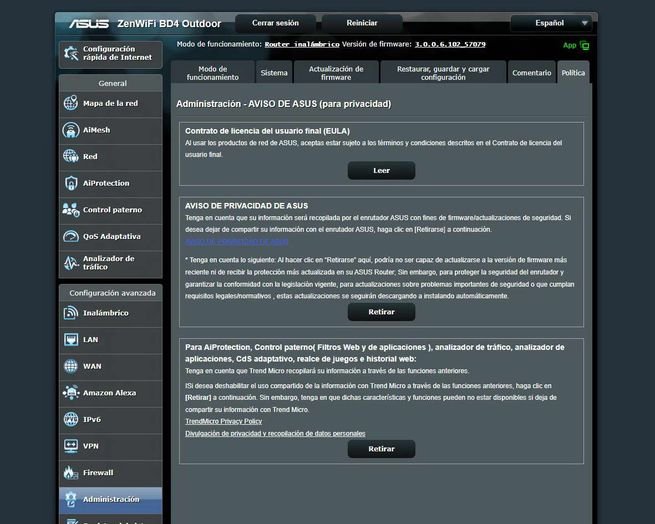Open the Inalámbrico wireless settings icon
Viewport: 655px width, 524px height.
click(70, 313)
